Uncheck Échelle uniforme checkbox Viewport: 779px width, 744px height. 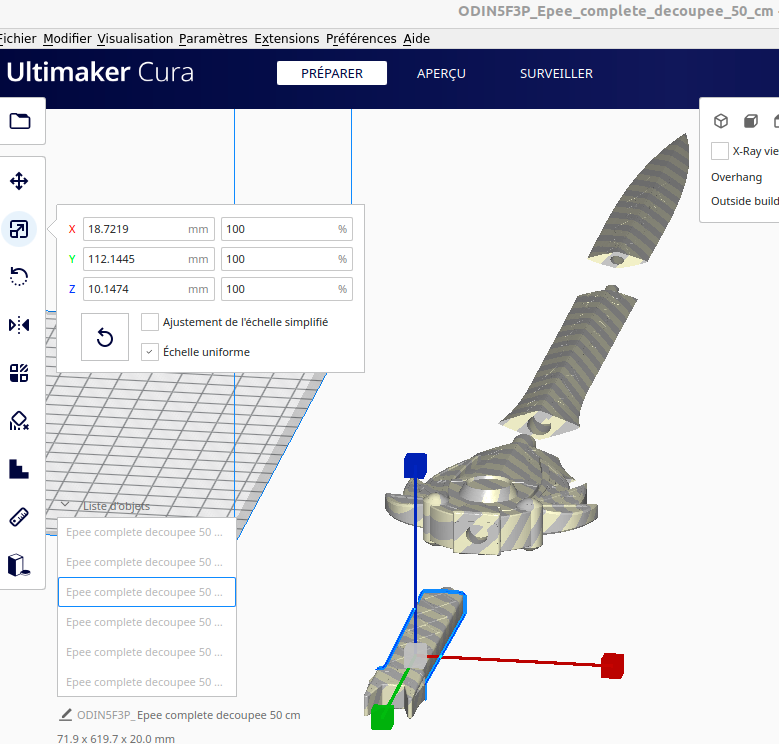click(150, 352)
